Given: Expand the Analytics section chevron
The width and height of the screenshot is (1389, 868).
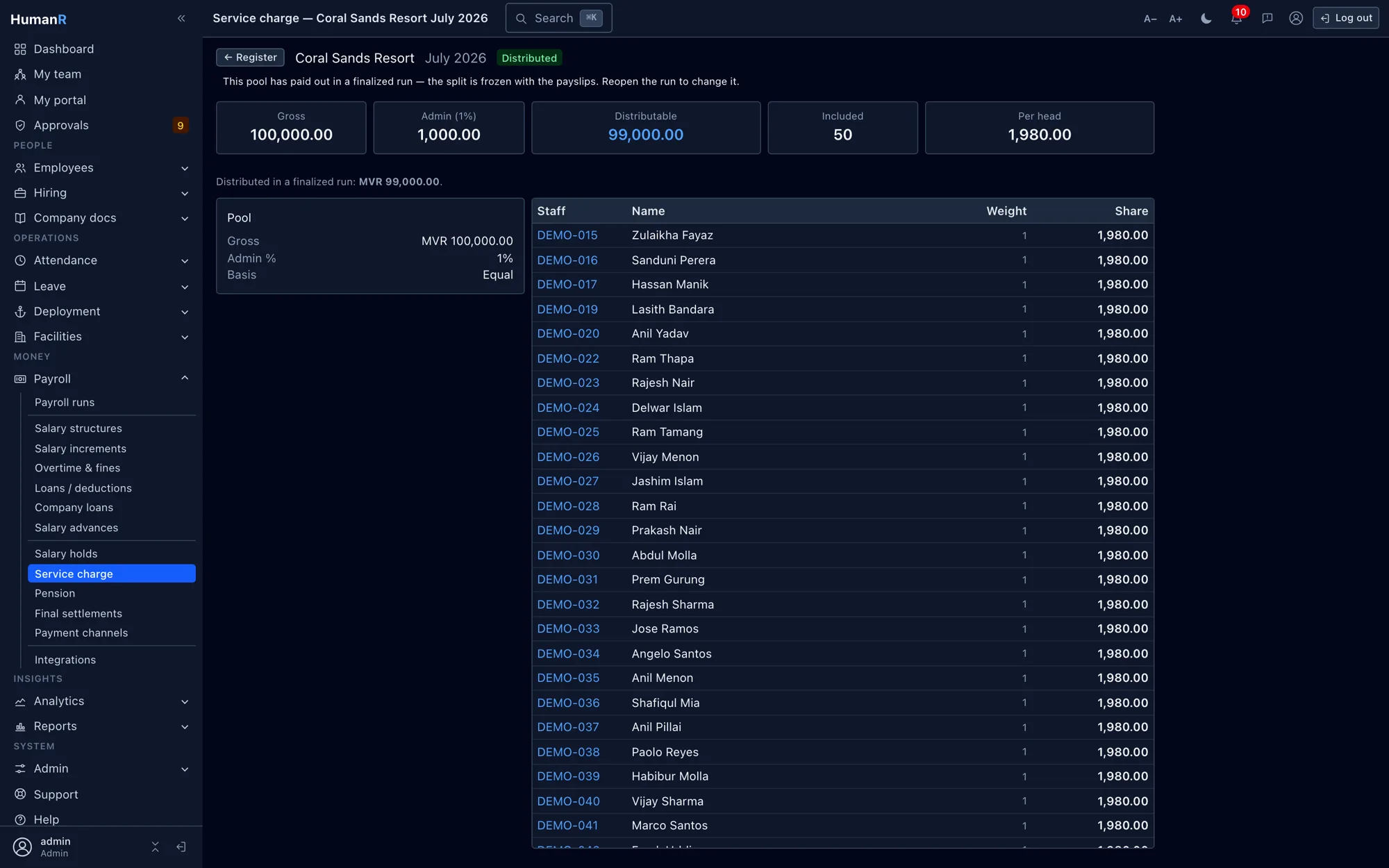Looking at the screenshot, I should (185, 701).
